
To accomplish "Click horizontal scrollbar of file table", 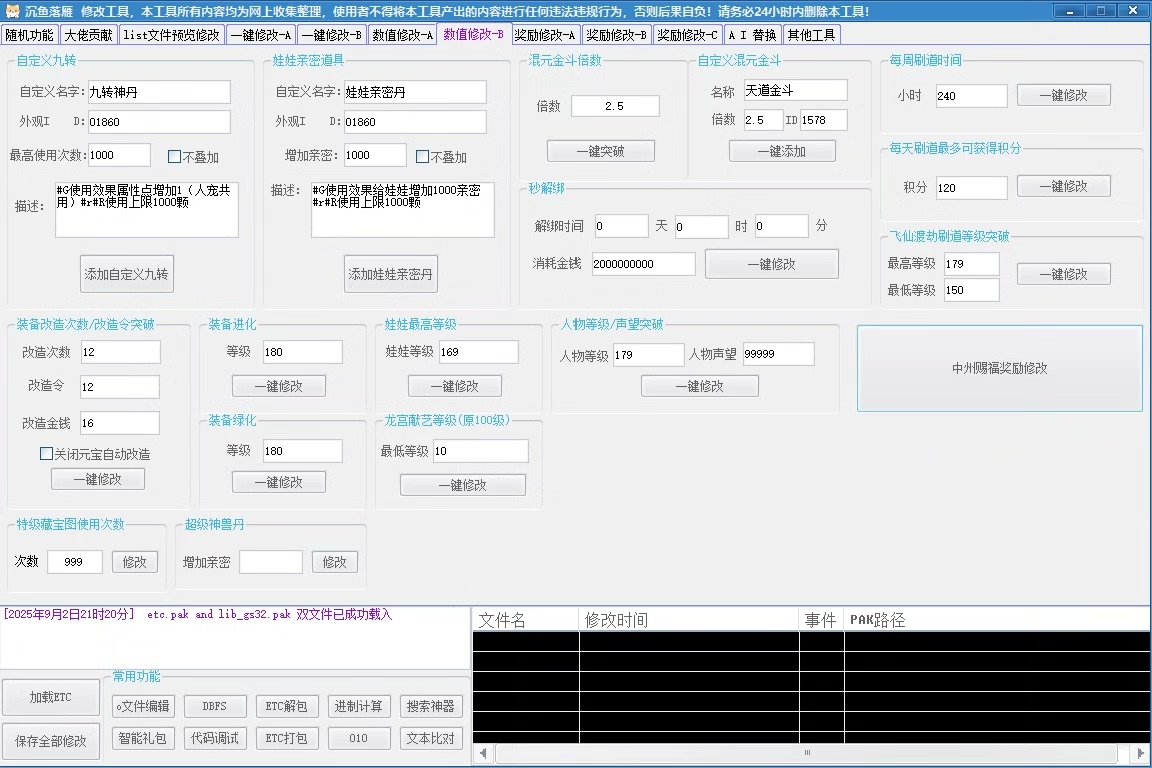I will pyautogui.click(x=807, y=753).
